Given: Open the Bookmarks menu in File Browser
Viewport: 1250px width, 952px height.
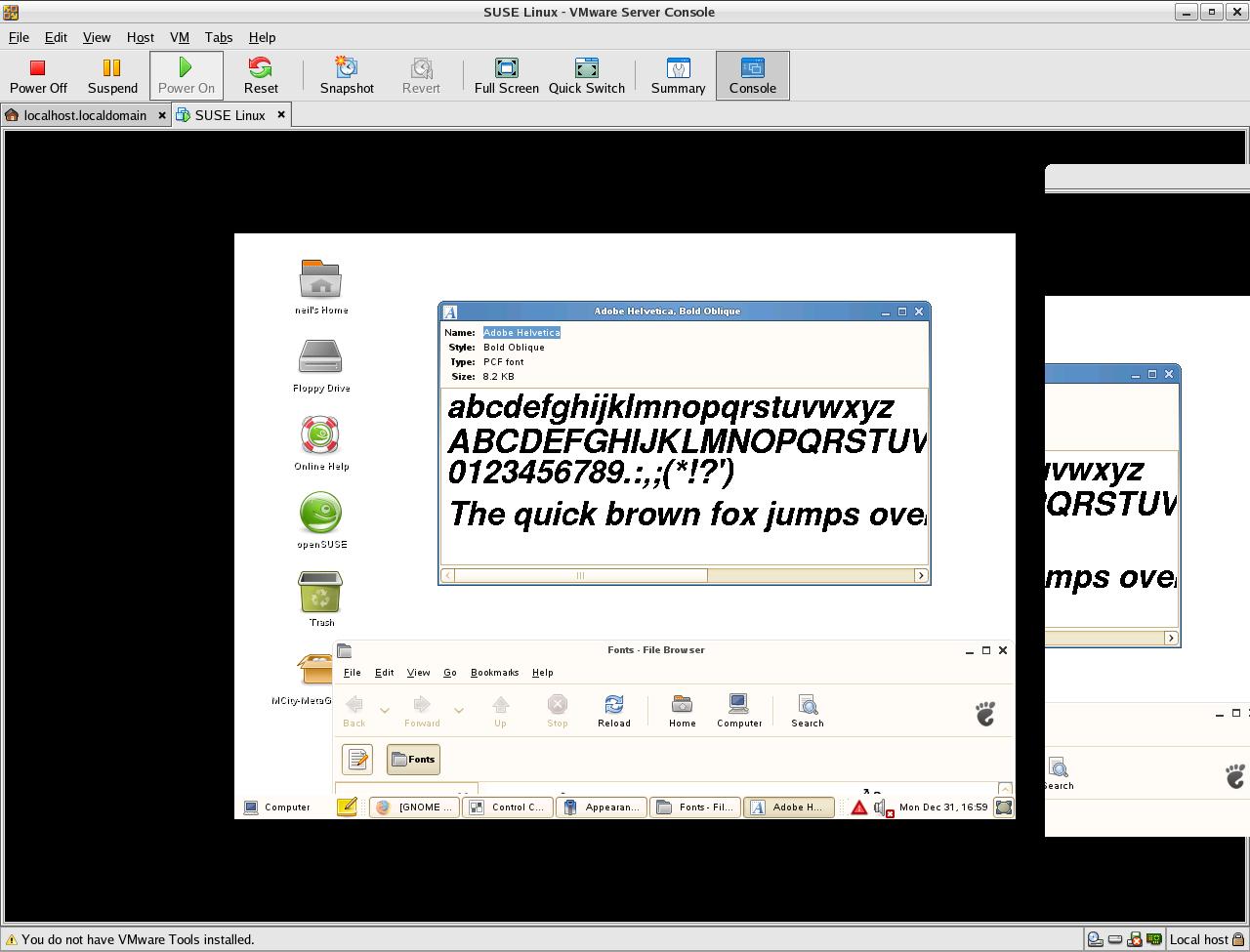Looking at the screenshot, I should [494, 673].
